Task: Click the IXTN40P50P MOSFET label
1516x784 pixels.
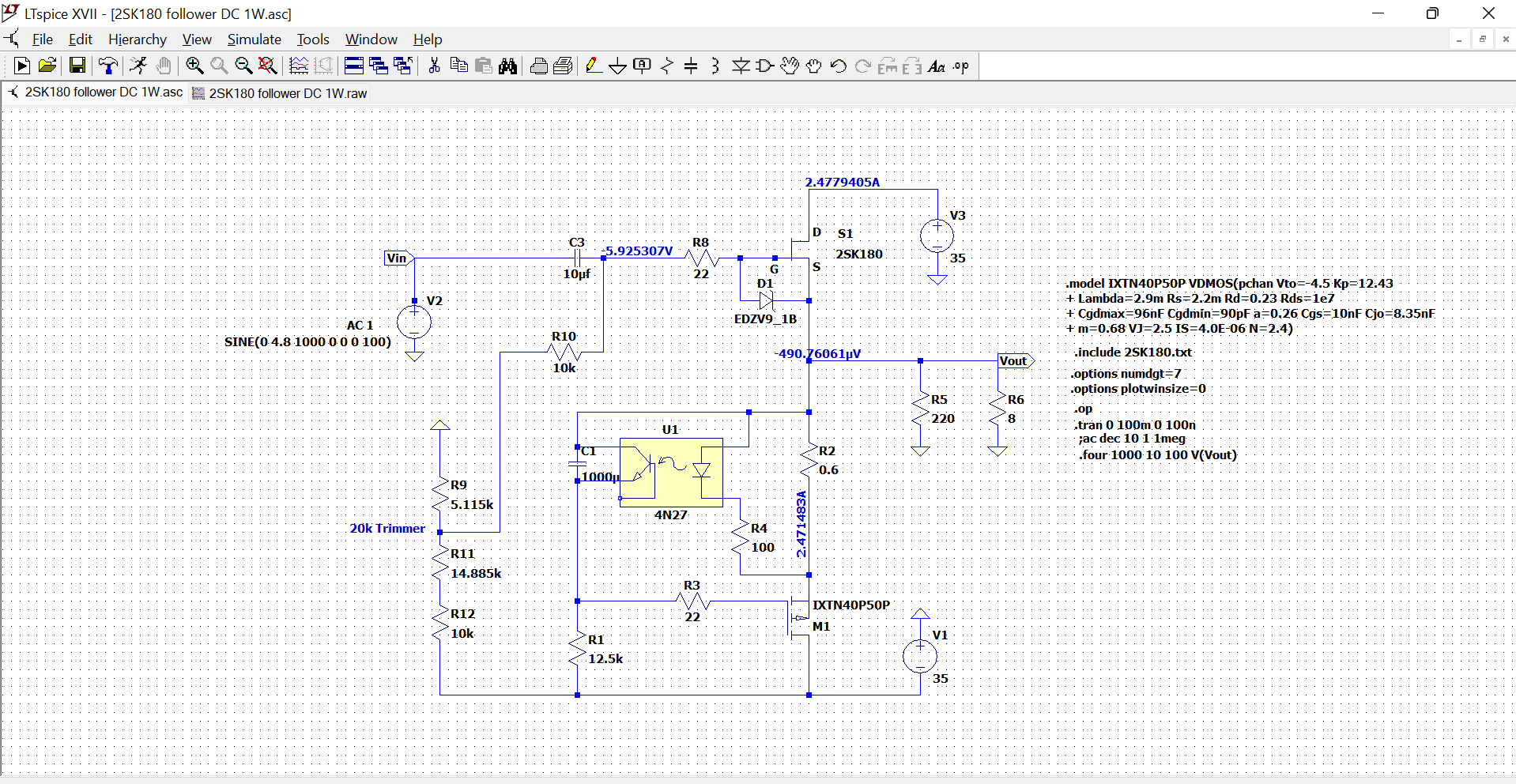Action: point(851,605)
